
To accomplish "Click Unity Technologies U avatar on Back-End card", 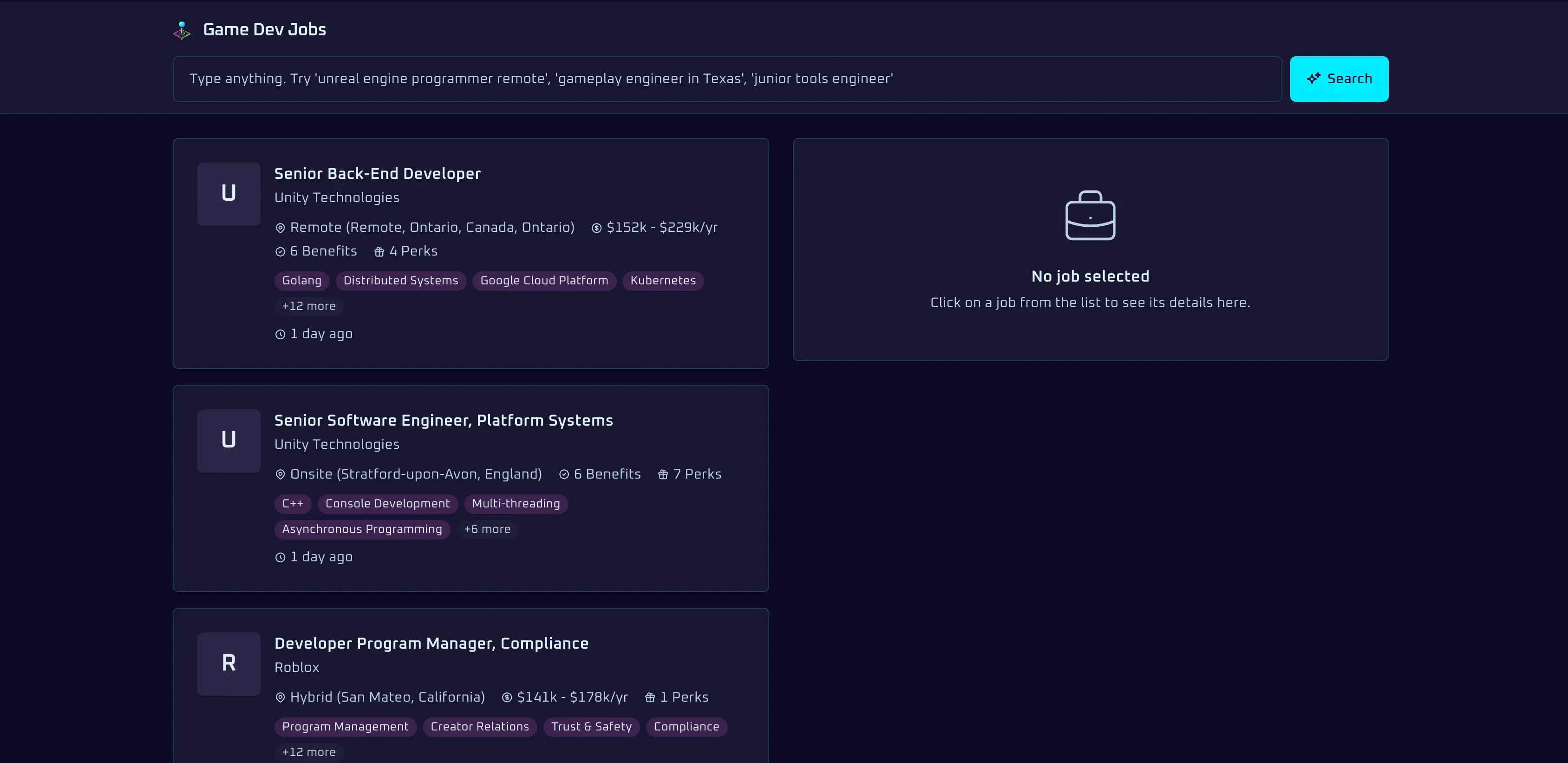I will point(228,194).
